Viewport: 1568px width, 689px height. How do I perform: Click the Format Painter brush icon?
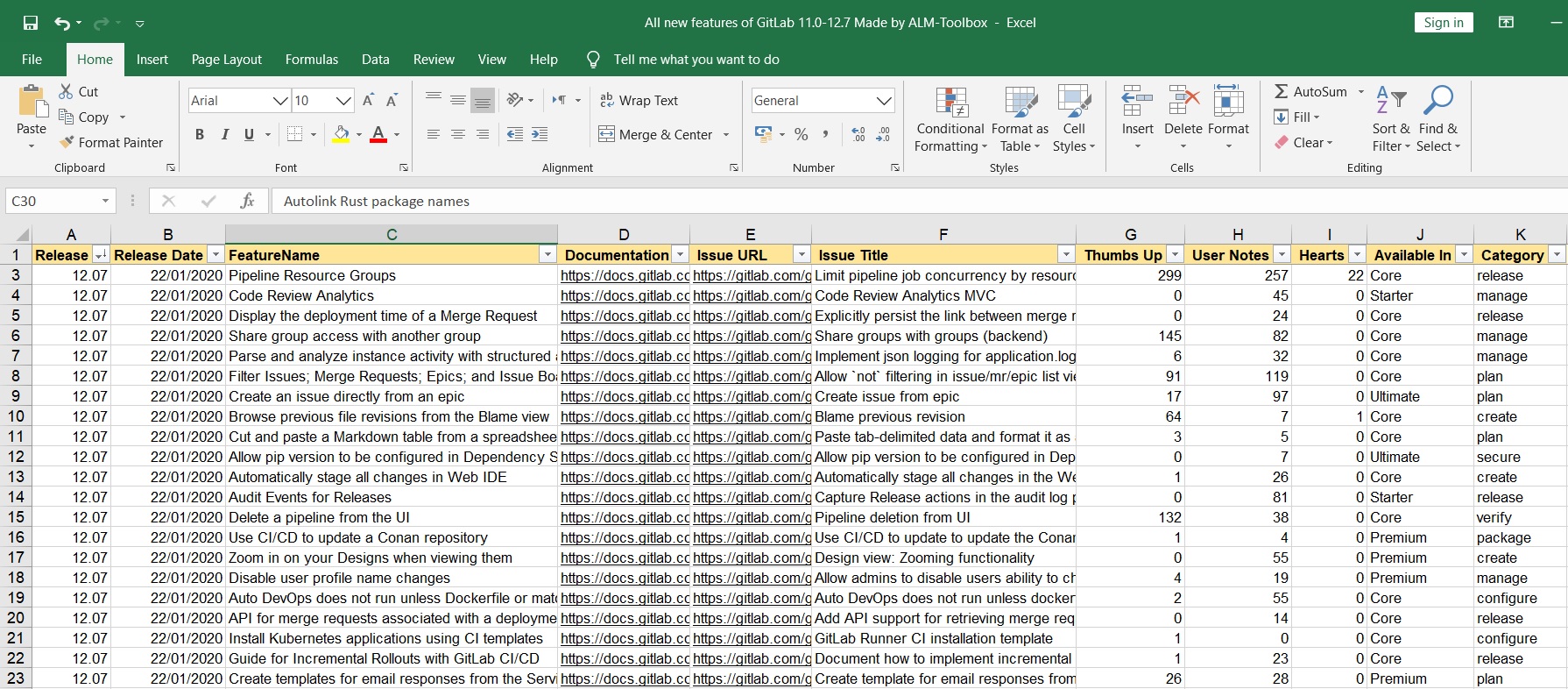(67, 142)
